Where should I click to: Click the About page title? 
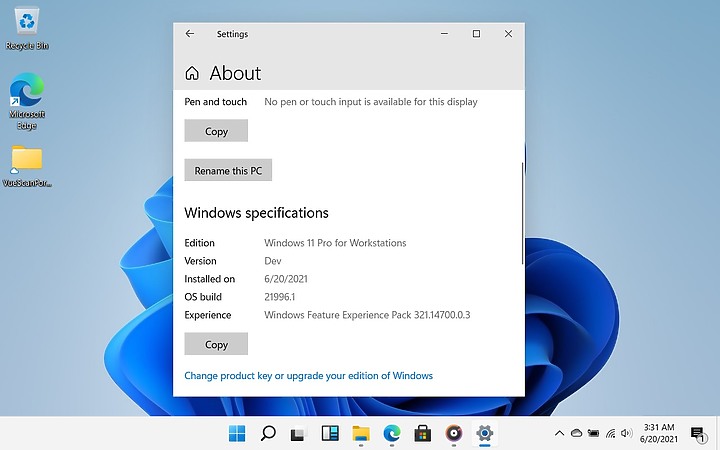[235, 73]
